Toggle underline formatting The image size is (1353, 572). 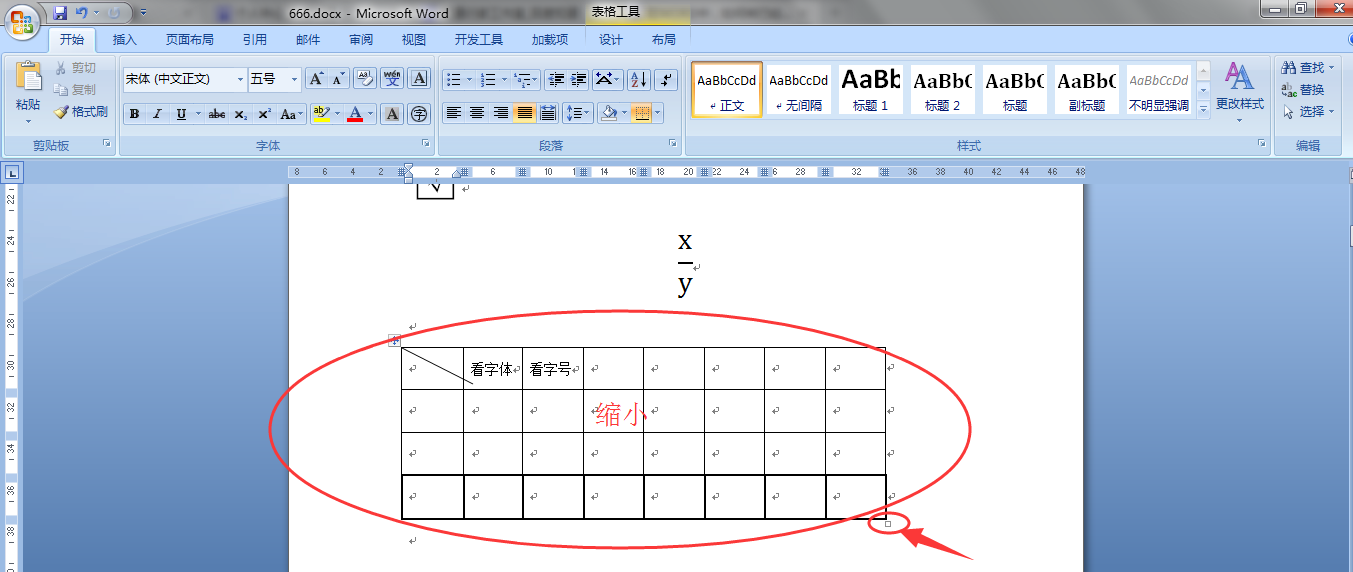click(x=181, y=114)
